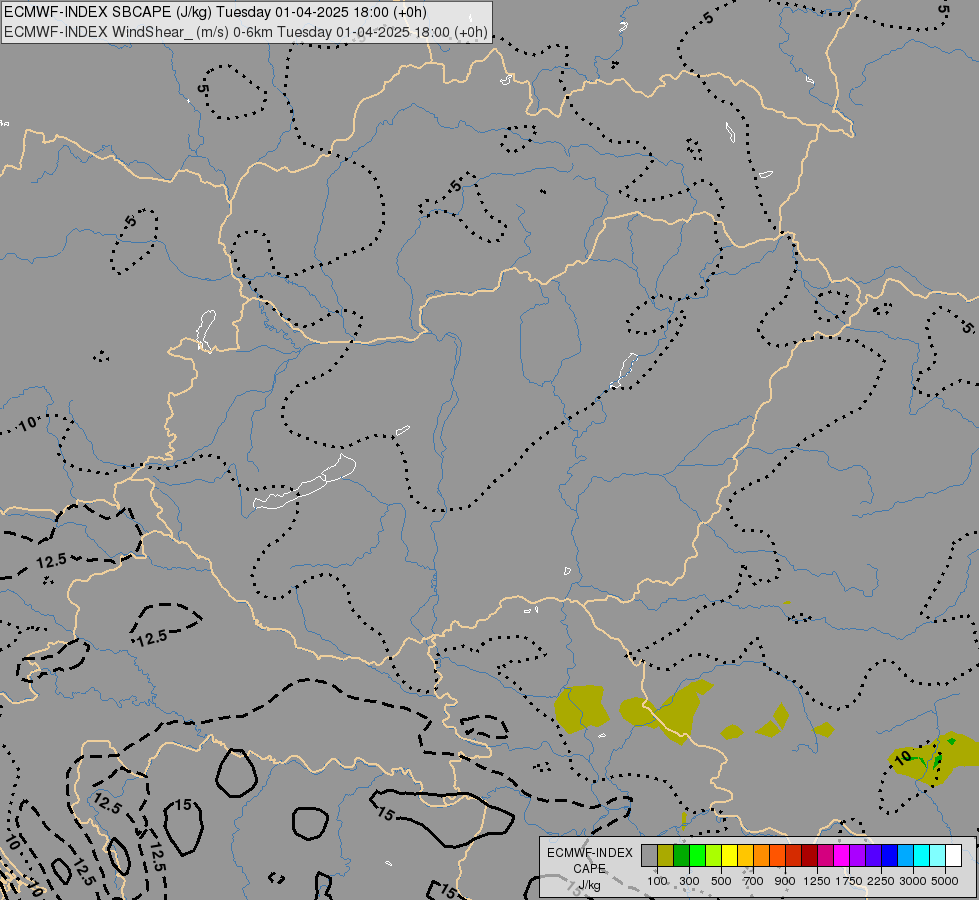This screenshot has width=979, height=900.
Task: Select the legend value 500
Action: (x=721, y=881)
